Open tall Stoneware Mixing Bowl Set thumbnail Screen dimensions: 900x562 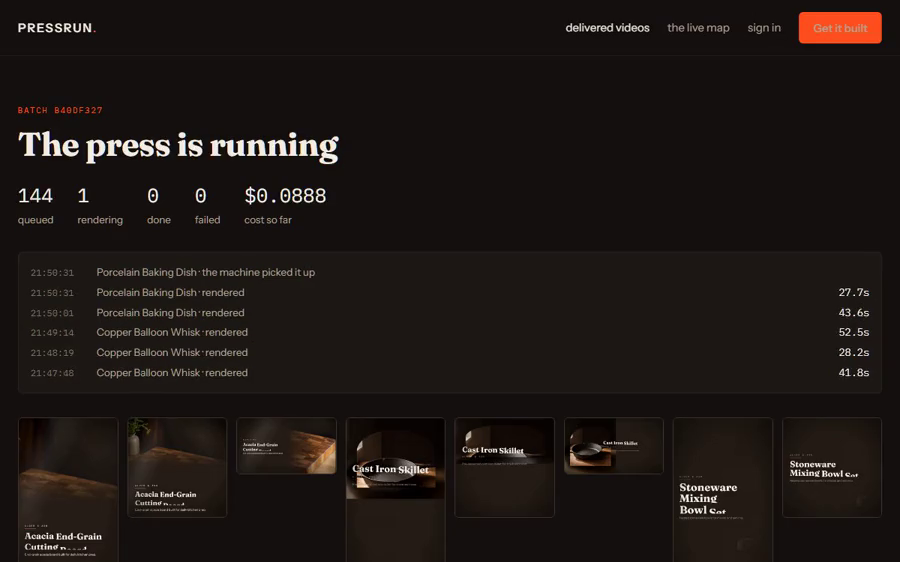723,490
